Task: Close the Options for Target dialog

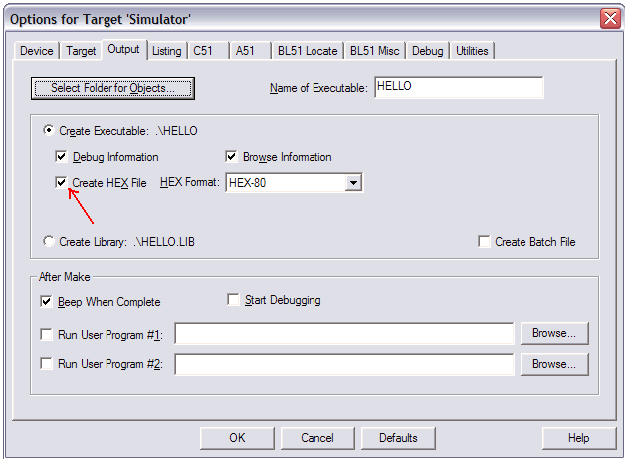Action: click(x=609, y=19)
